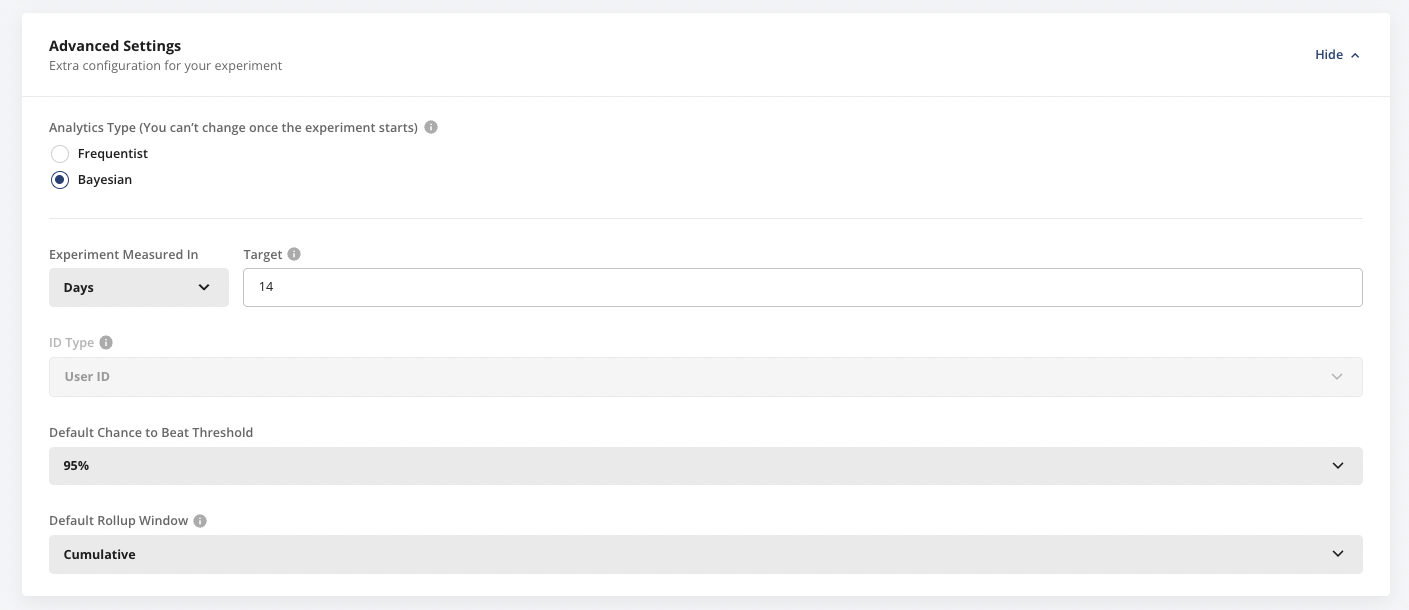
Task: Click the ID Type info icon
Action: [106, 342]
